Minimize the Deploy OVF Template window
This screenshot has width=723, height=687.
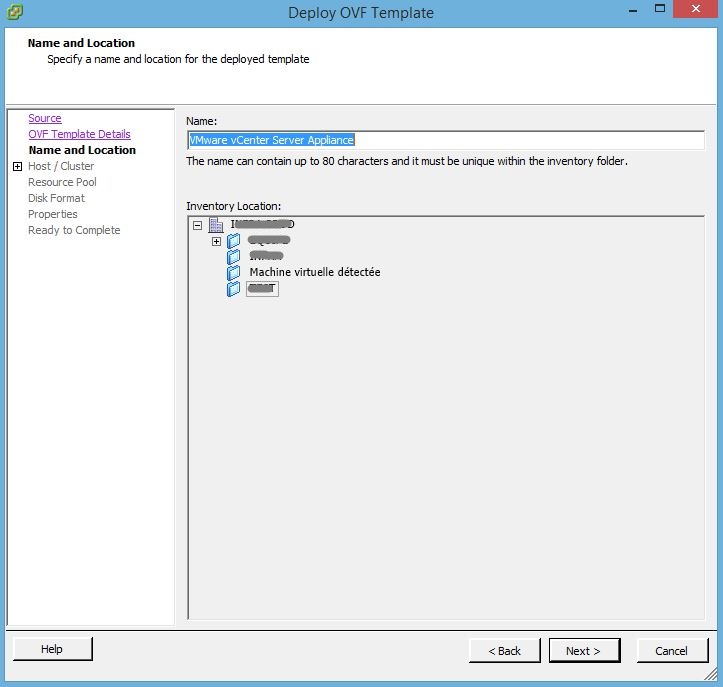633,10
